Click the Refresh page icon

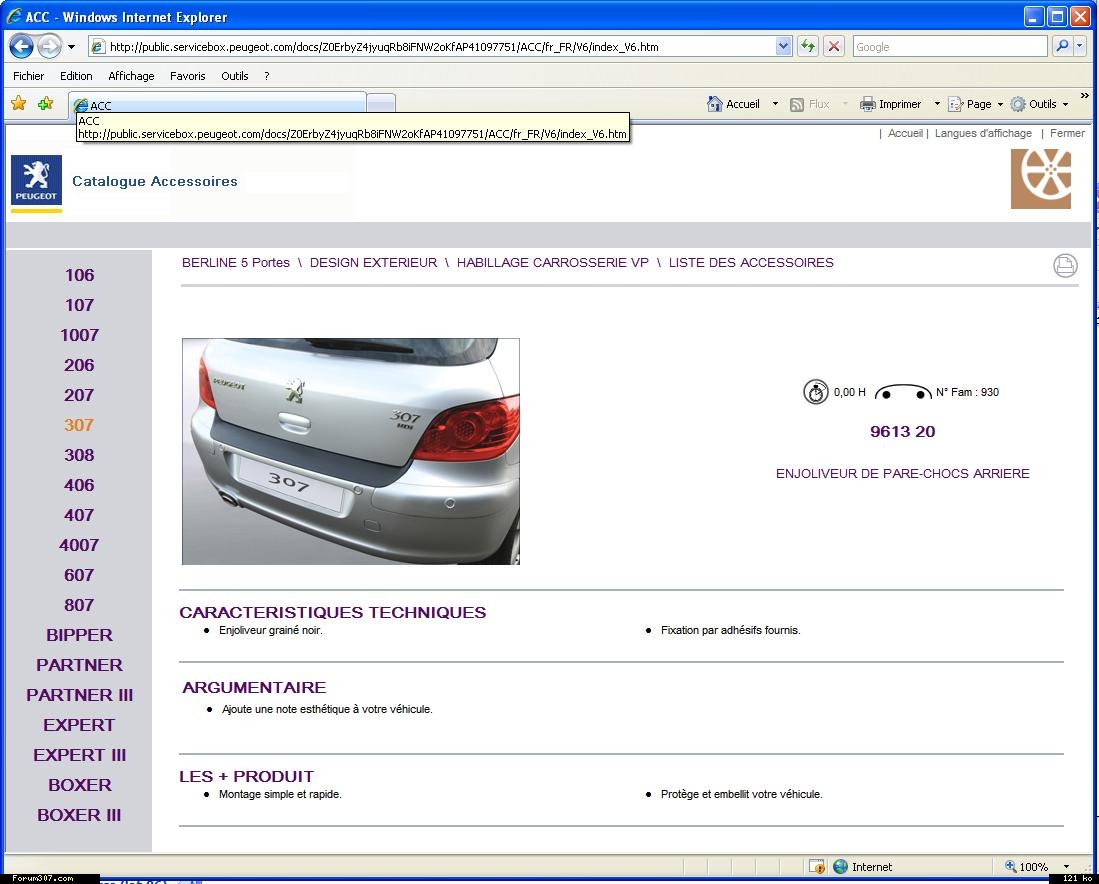808,47
